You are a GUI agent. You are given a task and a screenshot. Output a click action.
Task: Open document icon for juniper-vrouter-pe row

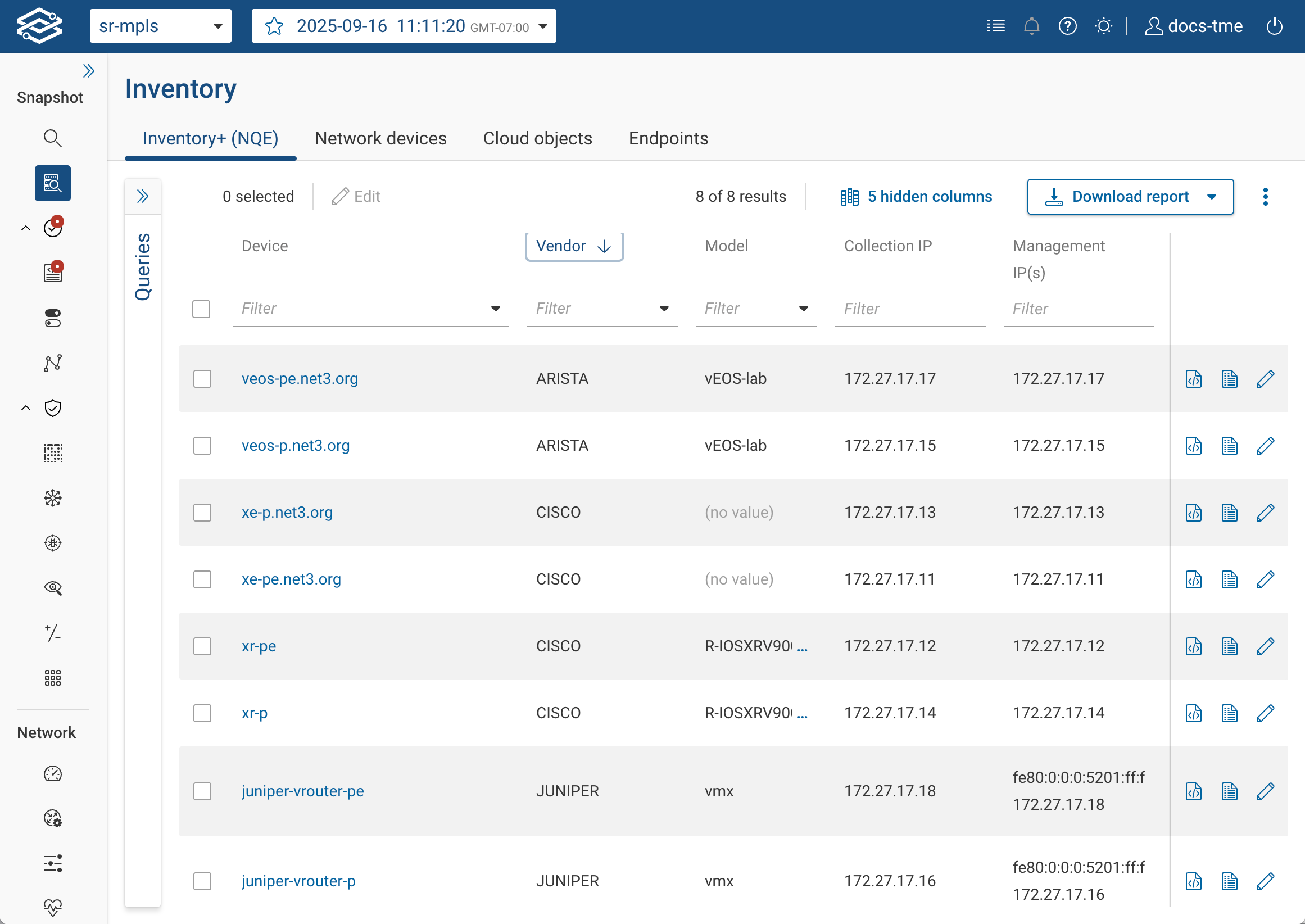coord(1229,791)
